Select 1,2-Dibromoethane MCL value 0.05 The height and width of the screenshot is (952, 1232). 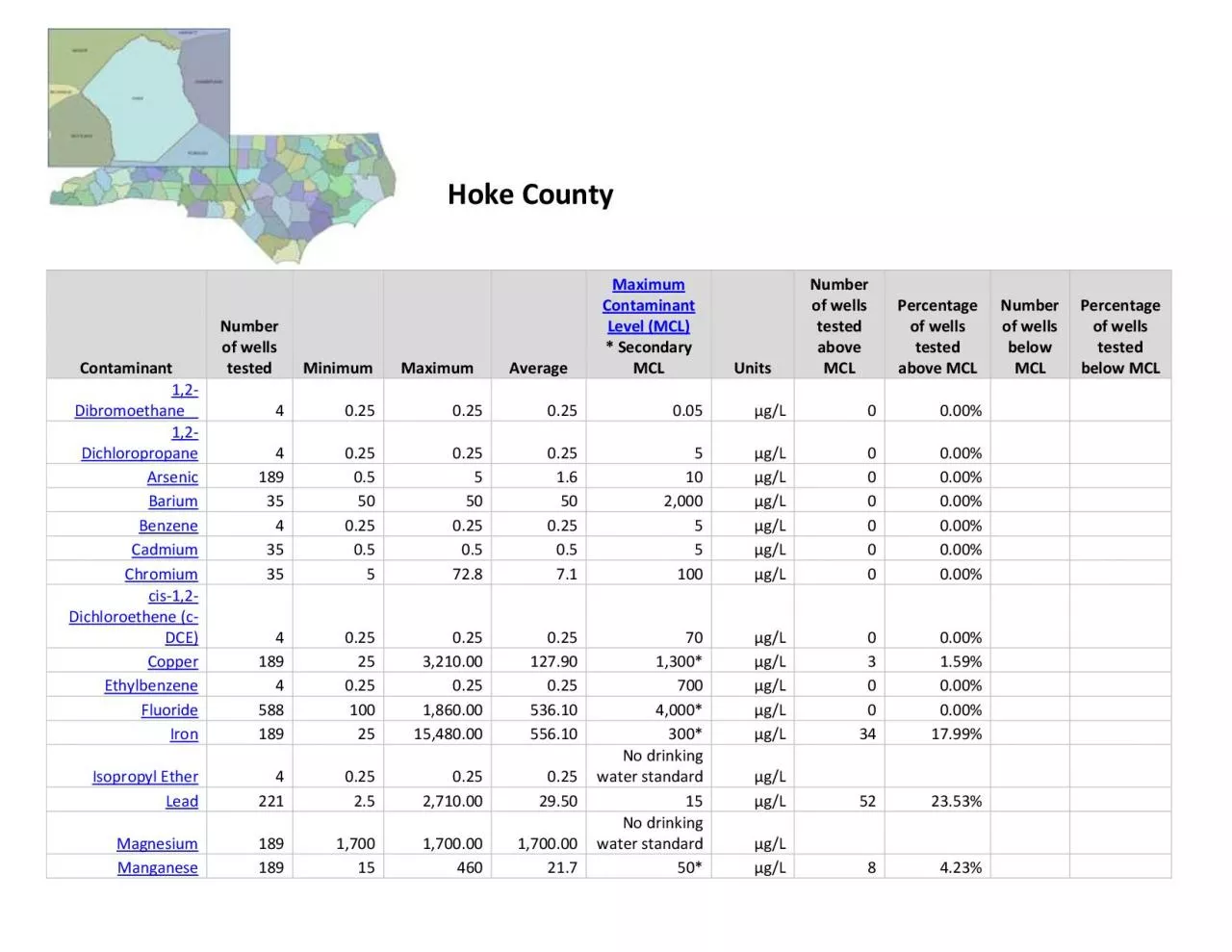click(687, 410)
